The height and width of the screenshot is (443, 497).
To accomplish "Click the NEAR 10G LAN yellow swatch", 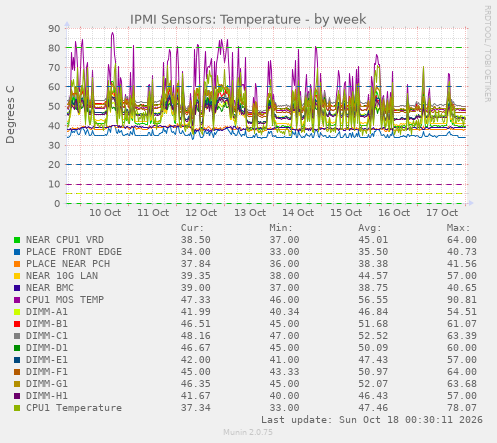I will [17, 276].
